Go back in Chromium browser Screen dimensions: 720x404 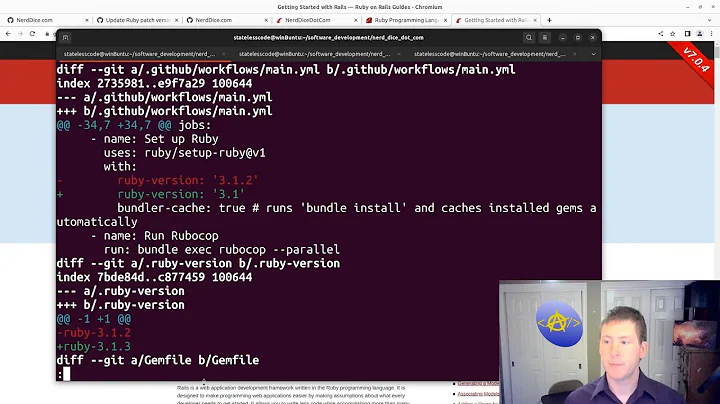pyautogui.click(x=8, y=34)
